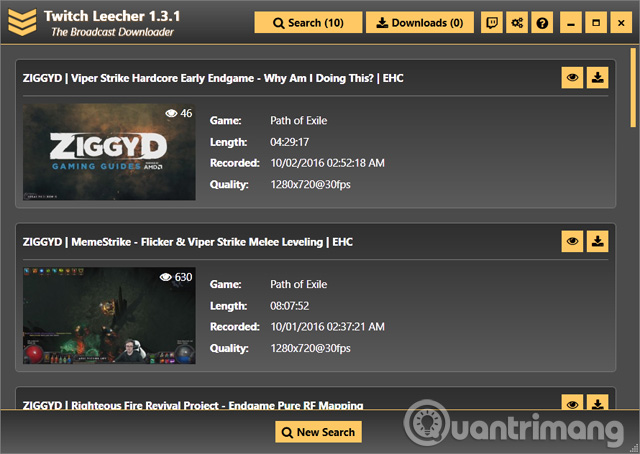Image resolution: width=640 pixels, height=454 pixels.
Task: View the Viper Strike Hardcore video via eye icon
Action: coord(572,78)
